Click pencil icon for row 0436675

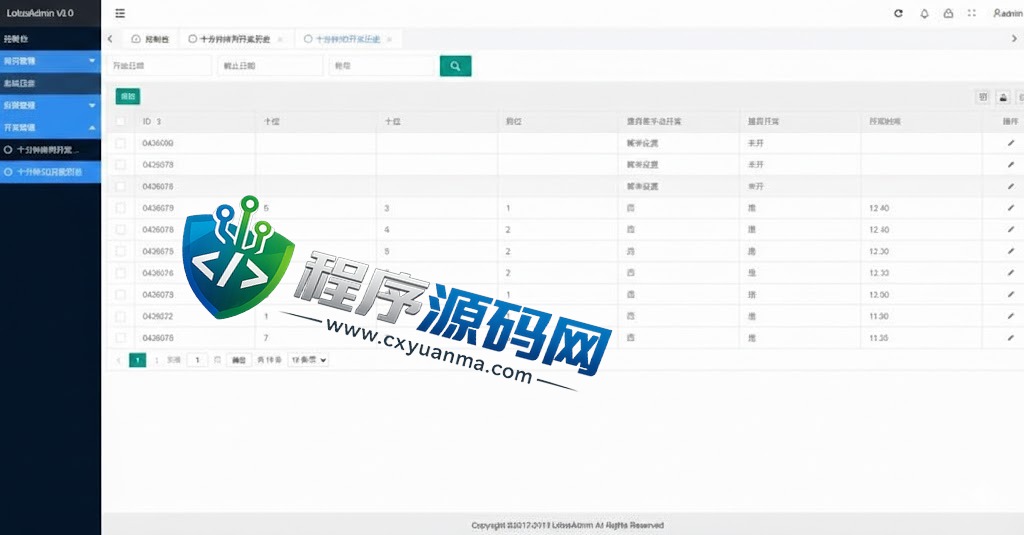coord(1011,251)
